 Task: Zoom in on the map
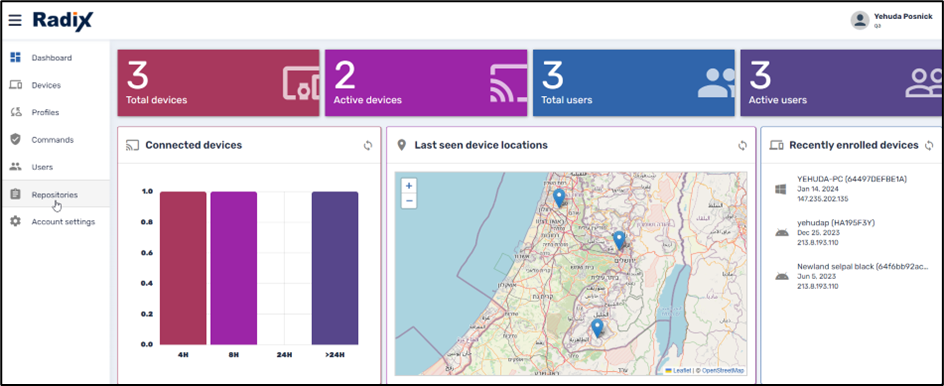click(x=409, y=186)
